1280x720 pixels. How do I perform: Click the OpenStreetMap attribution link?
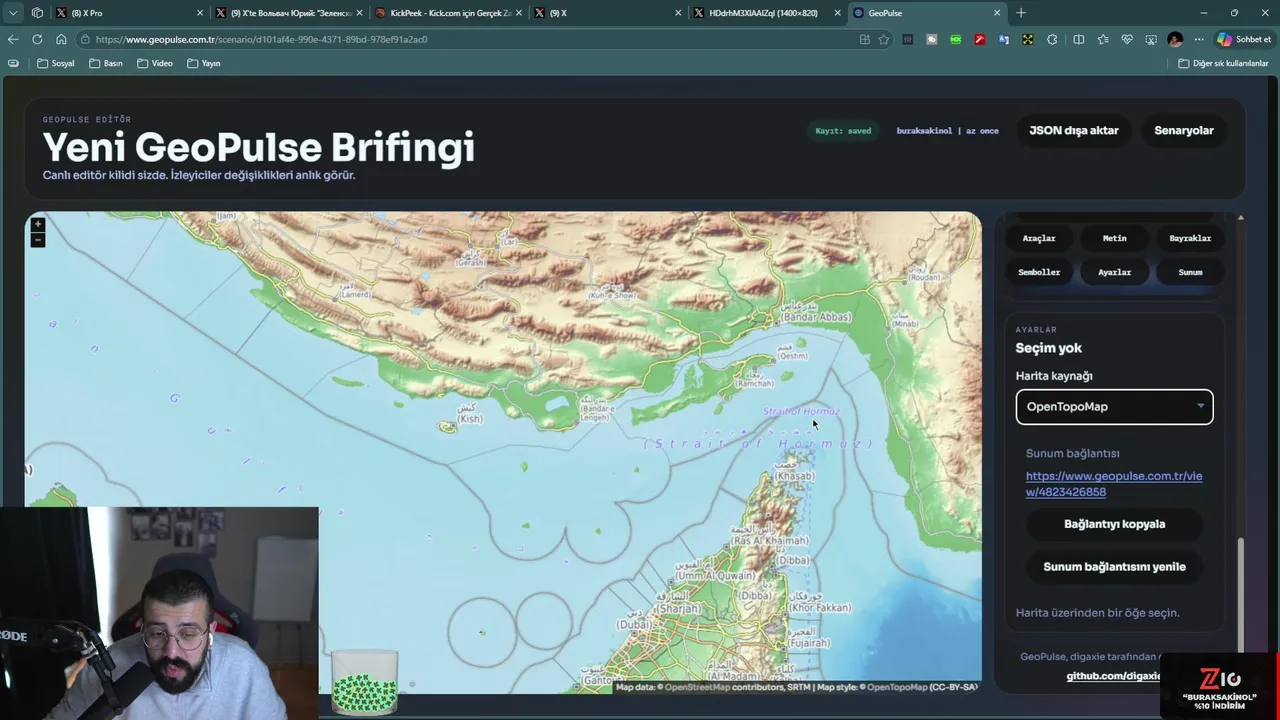(x=697, y=687)
